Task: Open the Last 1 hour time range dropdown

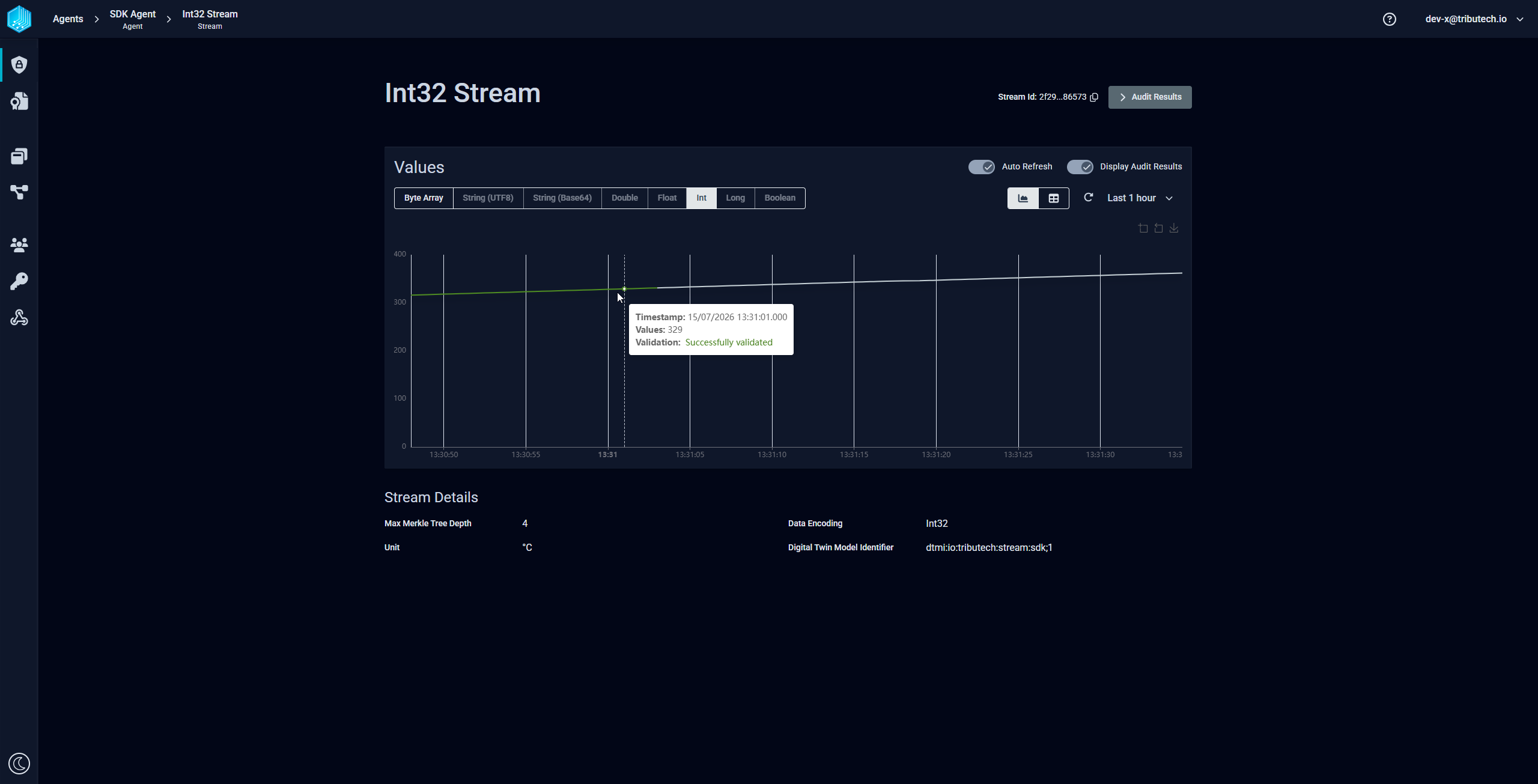Action: pyautogui.click(x=1140, y=198)
